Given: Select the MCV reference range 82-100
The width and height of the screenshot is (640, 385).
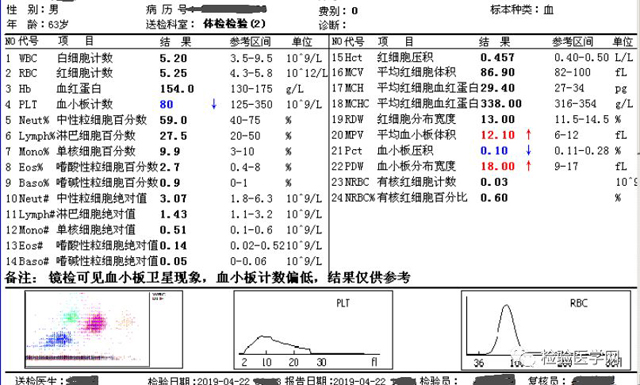Looking at the screenshot, I should tap(572, 73).
